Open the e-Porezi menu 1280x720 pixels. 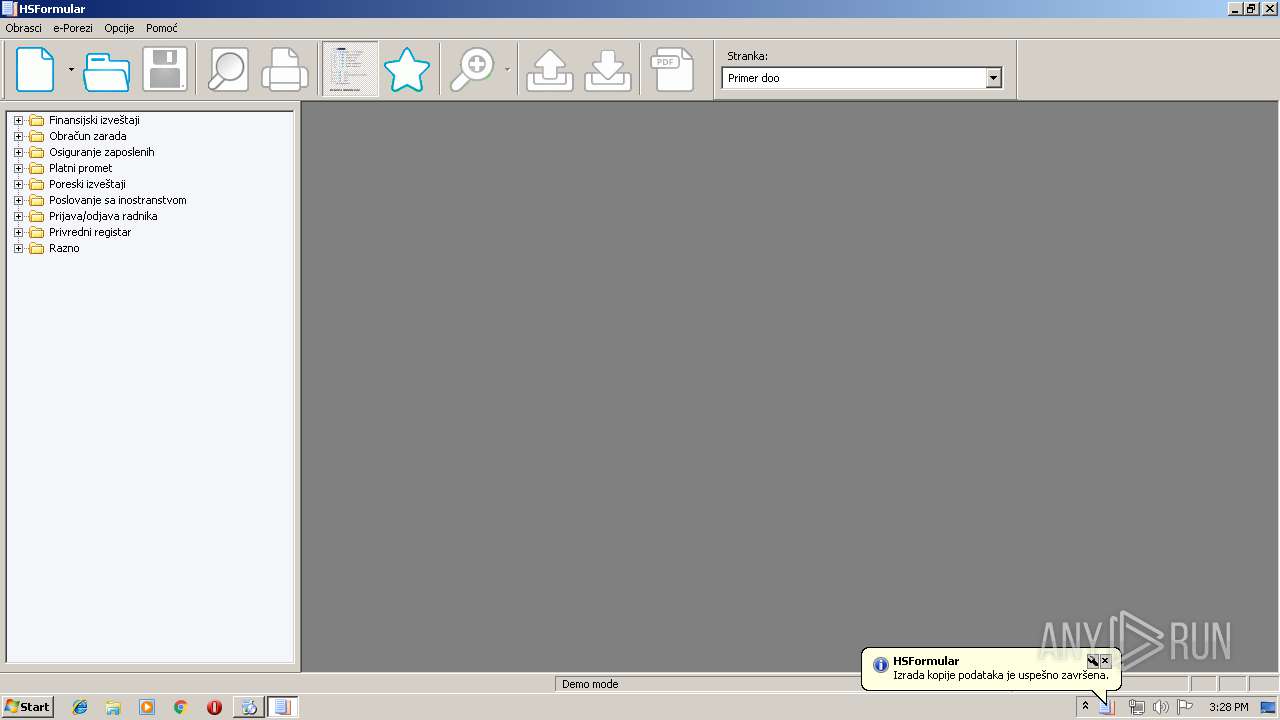(x=73, y=28)
